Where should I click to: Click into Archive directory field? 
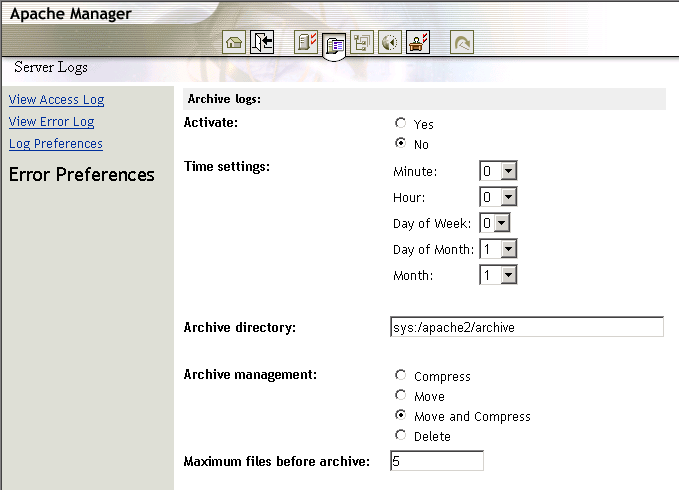click(x=527, y=327)
